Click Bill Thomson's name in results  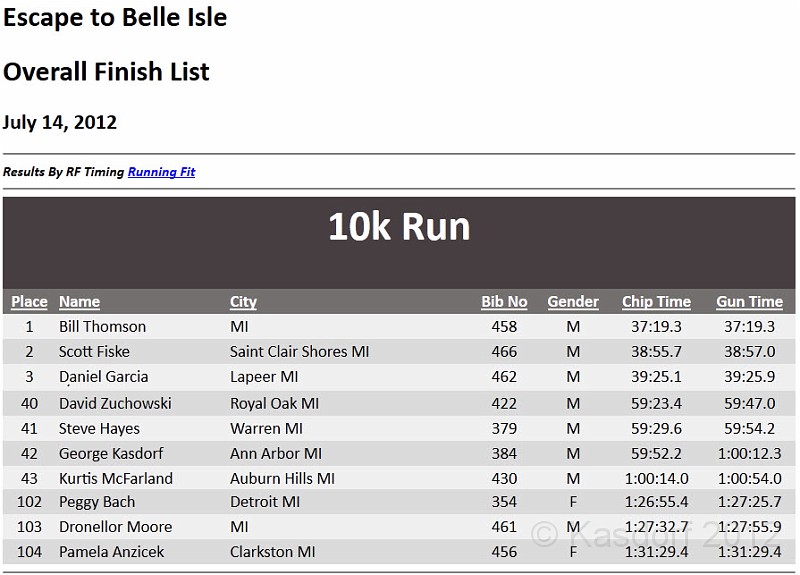coord(102,327)
